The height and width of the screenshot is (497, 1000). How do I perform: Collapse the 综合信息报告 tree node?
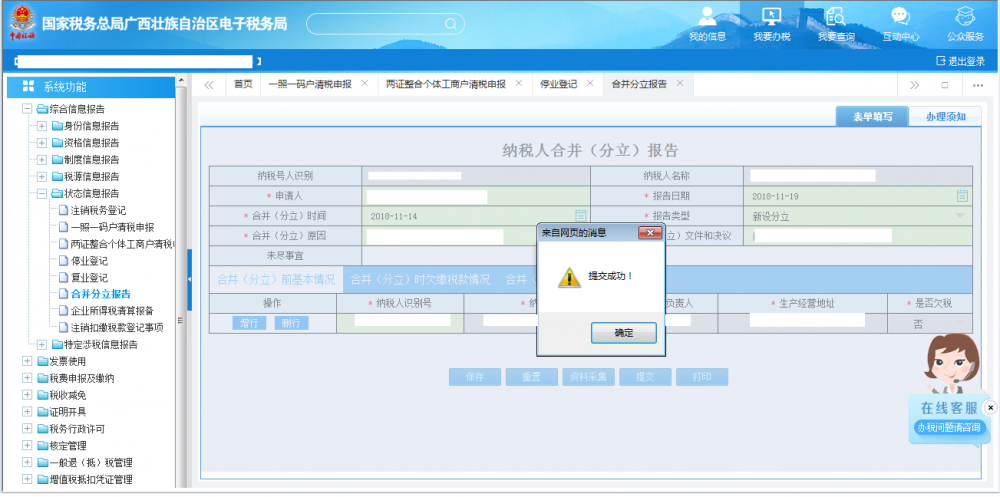click(x=27, y=109)
